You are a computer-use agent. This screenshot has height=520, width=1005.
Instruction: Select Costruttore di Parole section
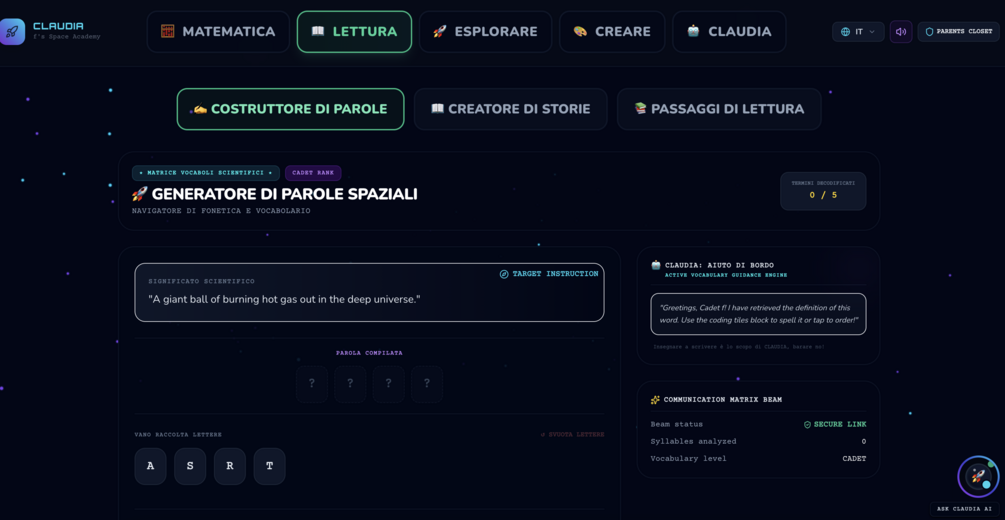point(290,109)
